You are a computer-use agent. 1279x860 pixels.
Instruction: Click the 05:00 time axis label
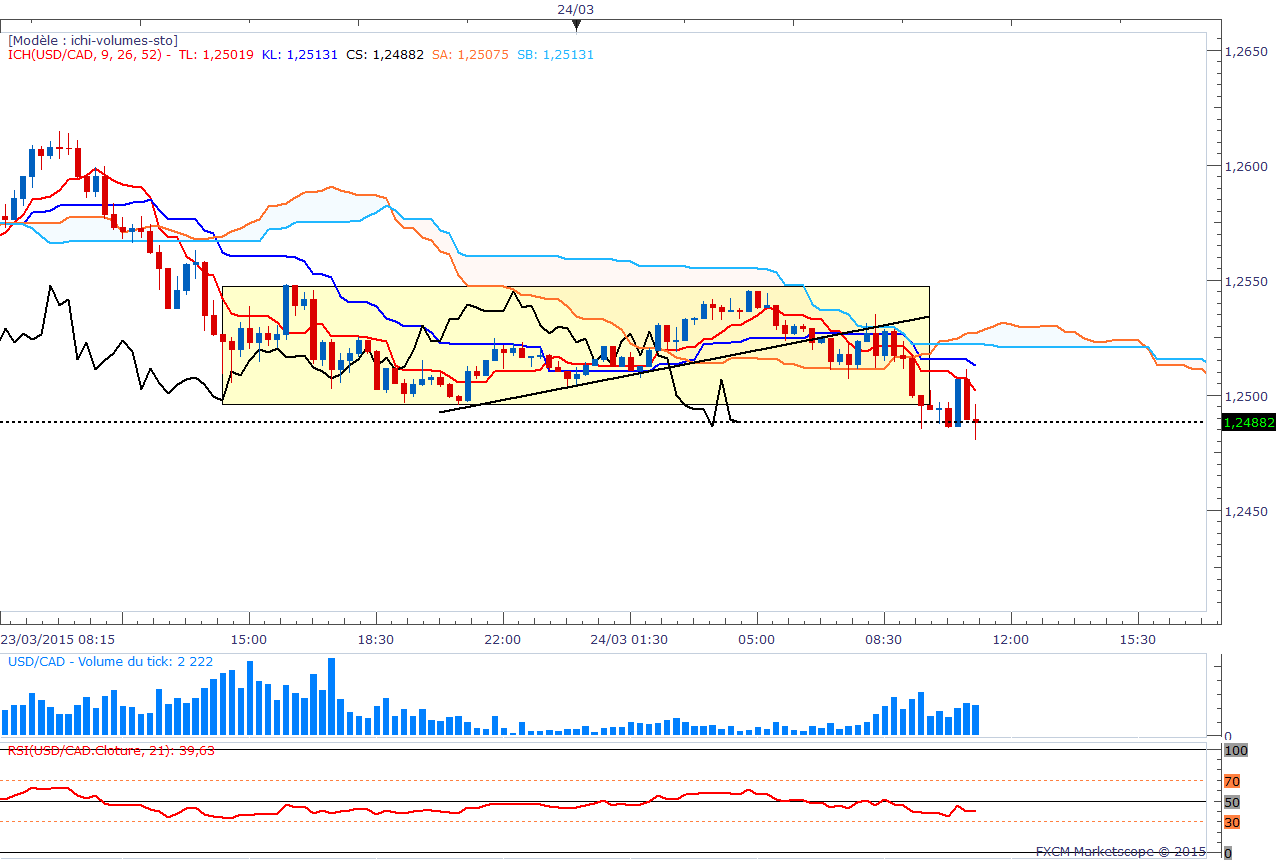[x=756, y=638]
